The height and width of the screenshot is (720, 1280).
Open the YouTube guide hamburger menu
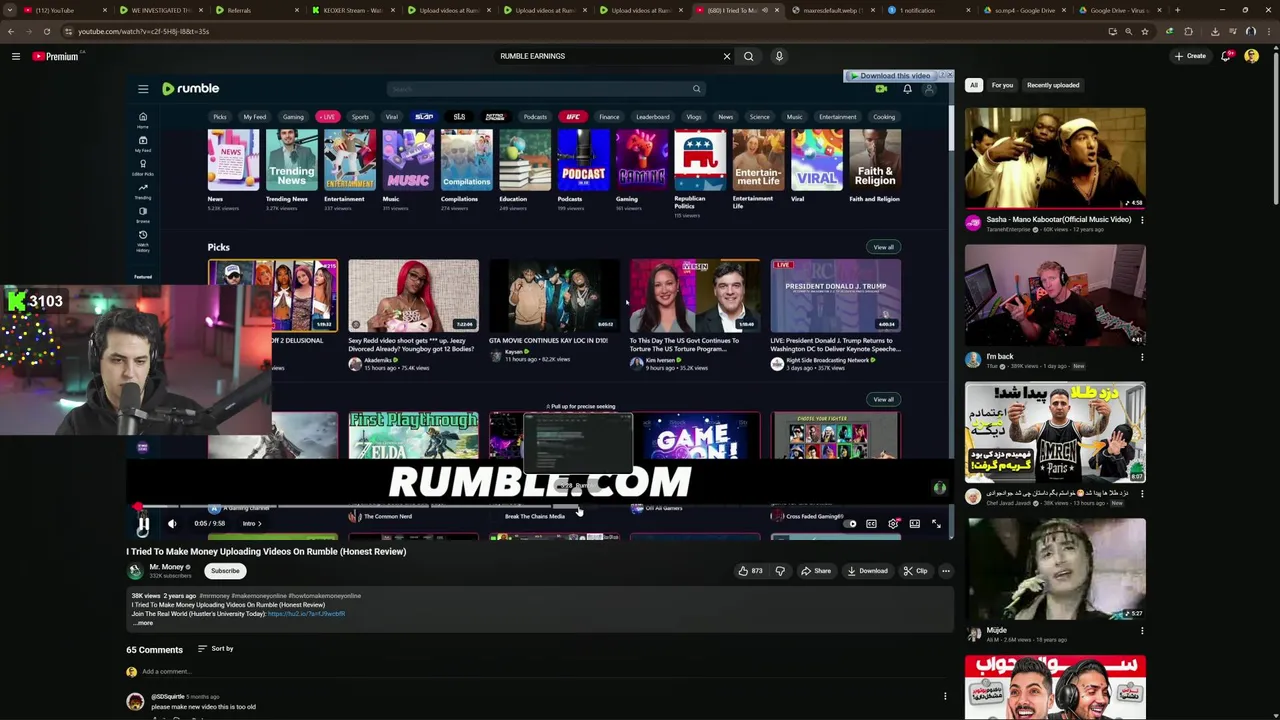[x=16, y=56]
